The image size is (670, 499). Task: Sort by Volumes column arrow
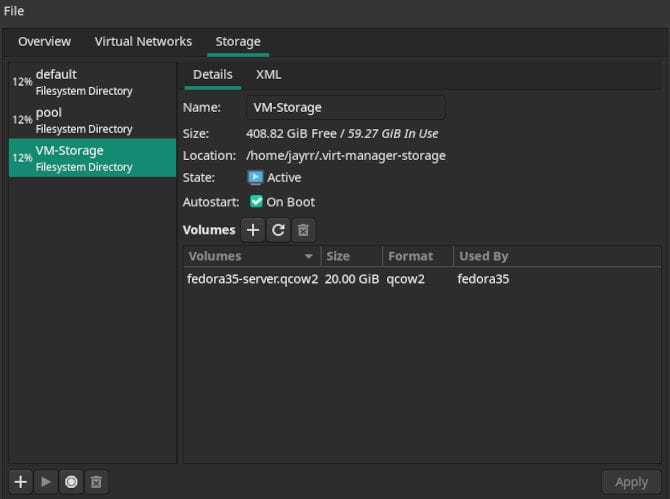pyautogui.click(x=309, y=256)
